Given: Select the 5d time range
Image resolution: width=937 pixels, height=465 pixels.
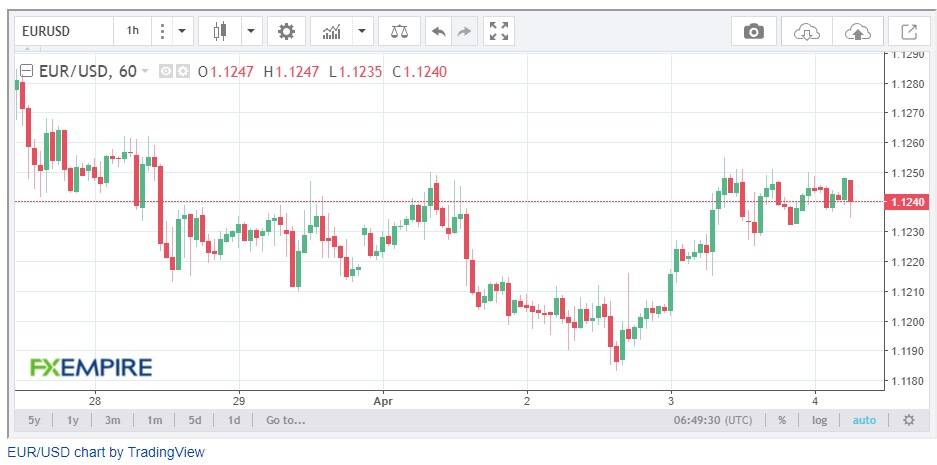Looking at the screenshot, I should pyautogui.click(x=195, y=420).
